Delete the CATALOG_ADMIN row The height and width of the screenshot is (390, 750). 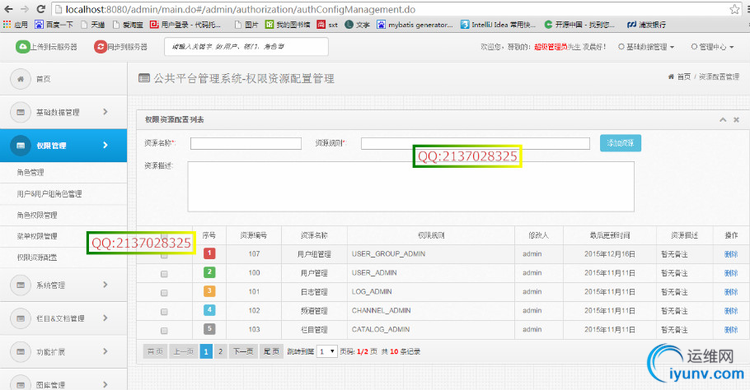tap(731, 330)
